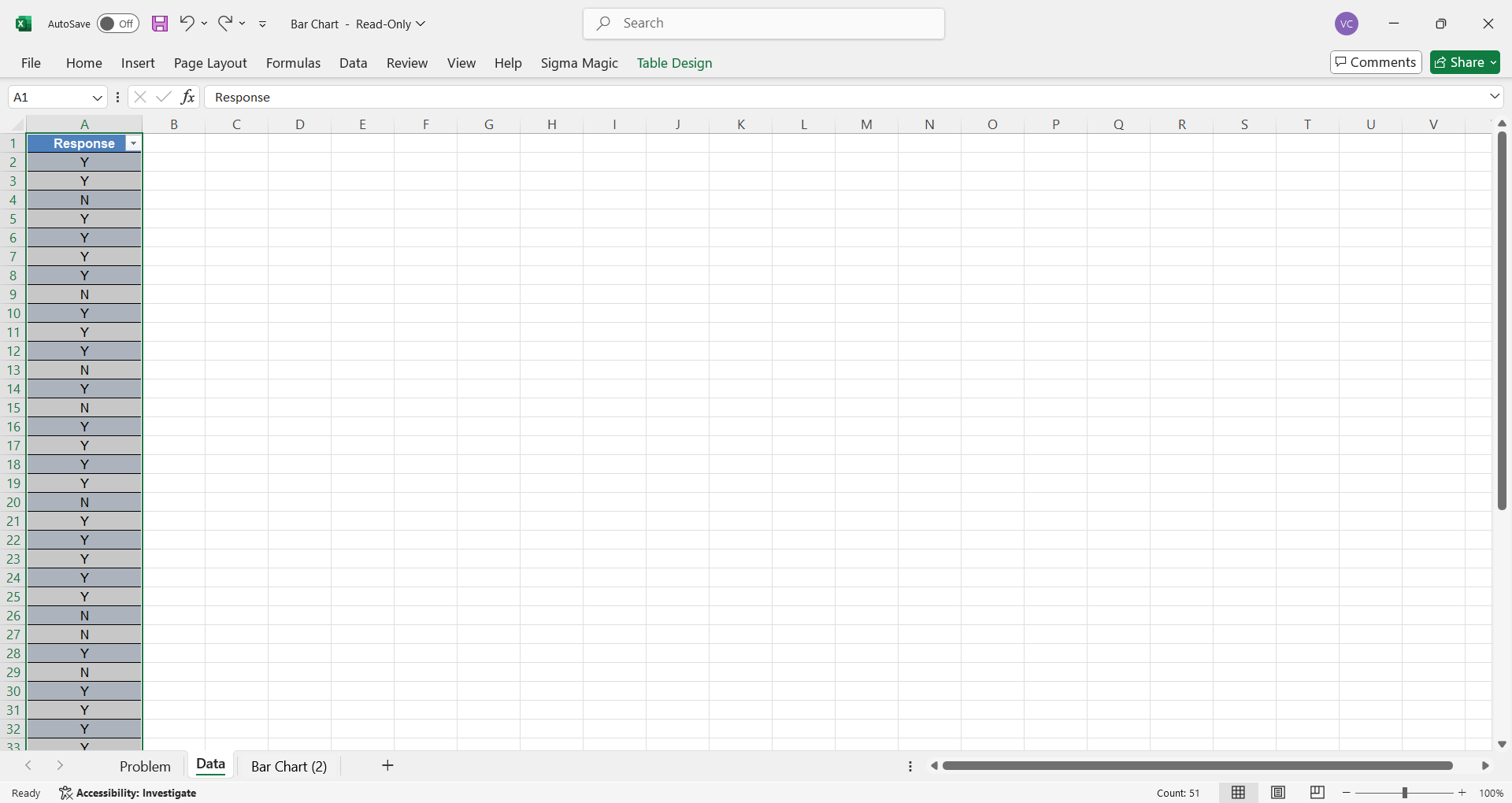Viewport: 1512px width, 803px height.
Task: Open the Undo history dropdown arrow
Action: 204,24
